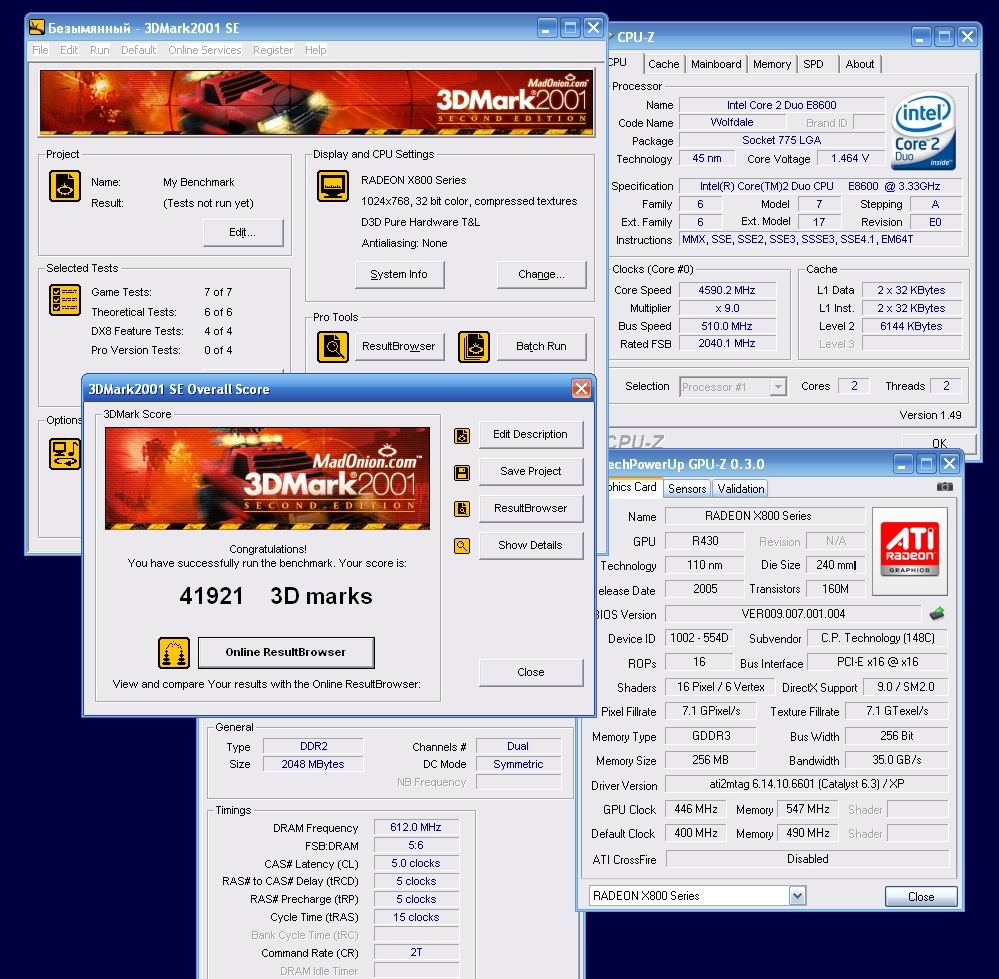
Task: Open the Processor #1 selection dropdown in CPU-Z
Action: (733, 387)
